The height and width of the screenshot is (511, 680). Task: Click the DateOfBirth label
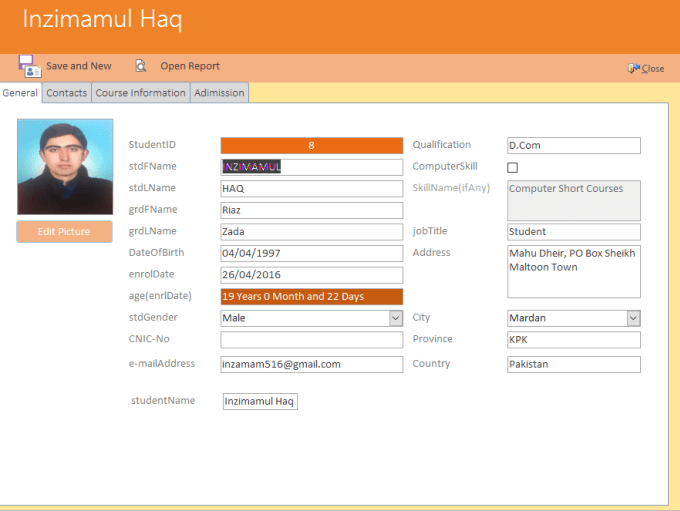click(156, 252)
